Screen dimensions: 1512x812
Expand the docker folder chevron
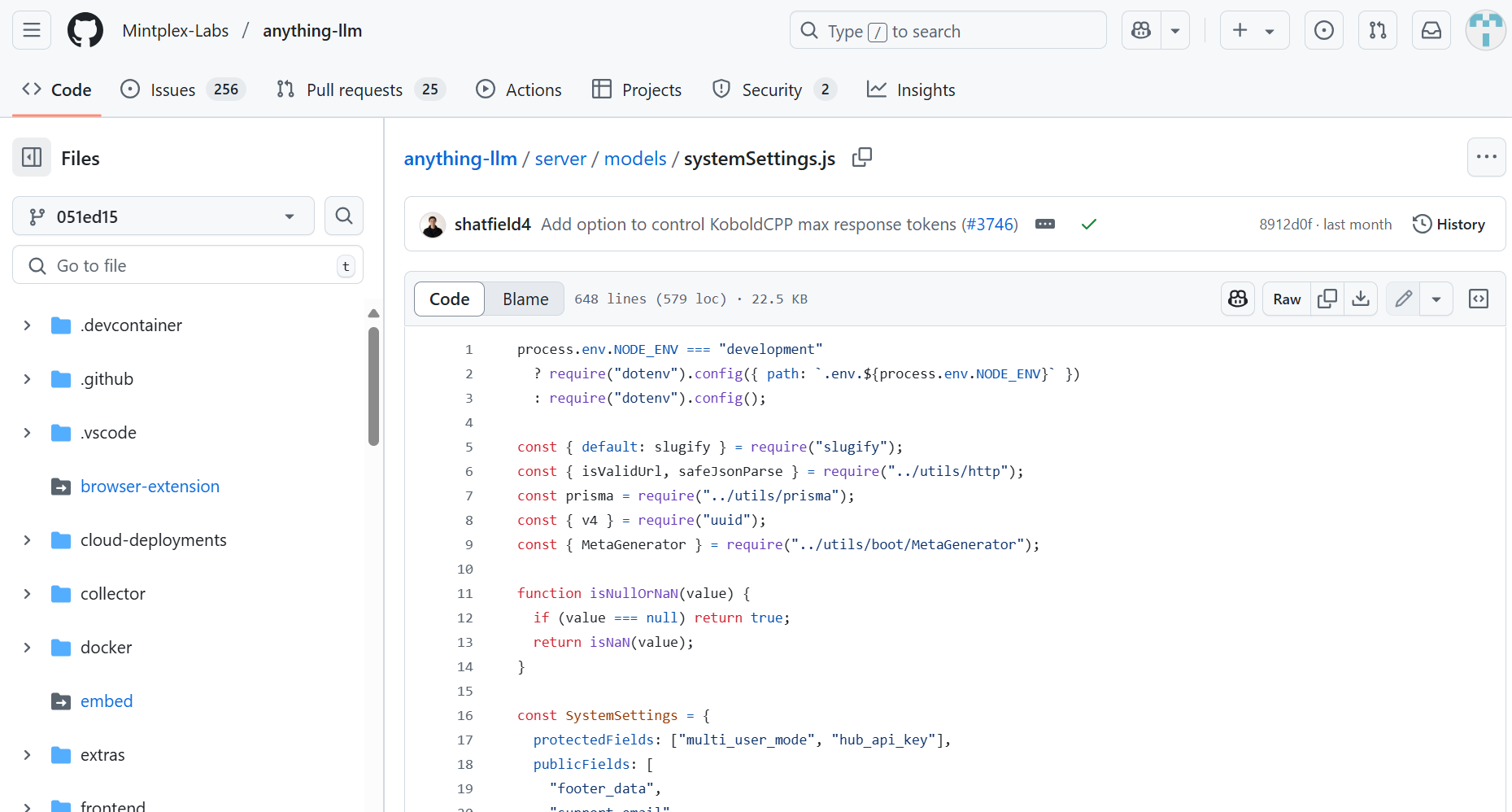27,648
